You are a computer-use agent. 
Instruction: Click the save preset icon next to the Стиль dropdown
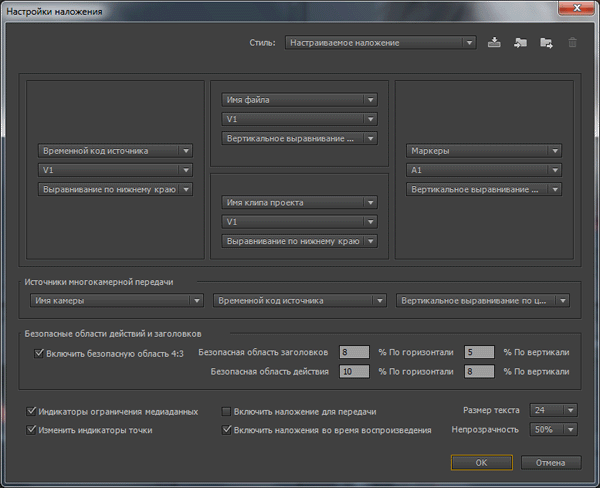click(x=494, y=42)
